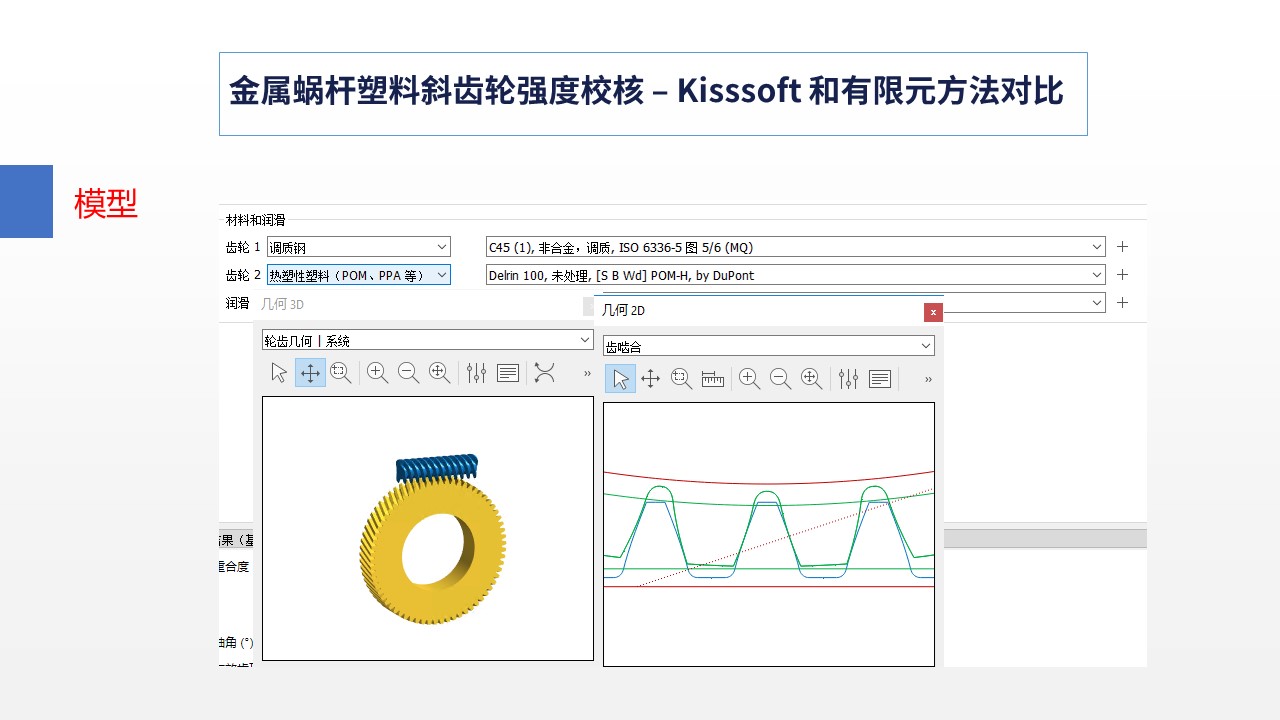Open the Delrin 100 material selection dropdown
The image size is (1280, 720).
pyautogui.click(x=795, y=275)
